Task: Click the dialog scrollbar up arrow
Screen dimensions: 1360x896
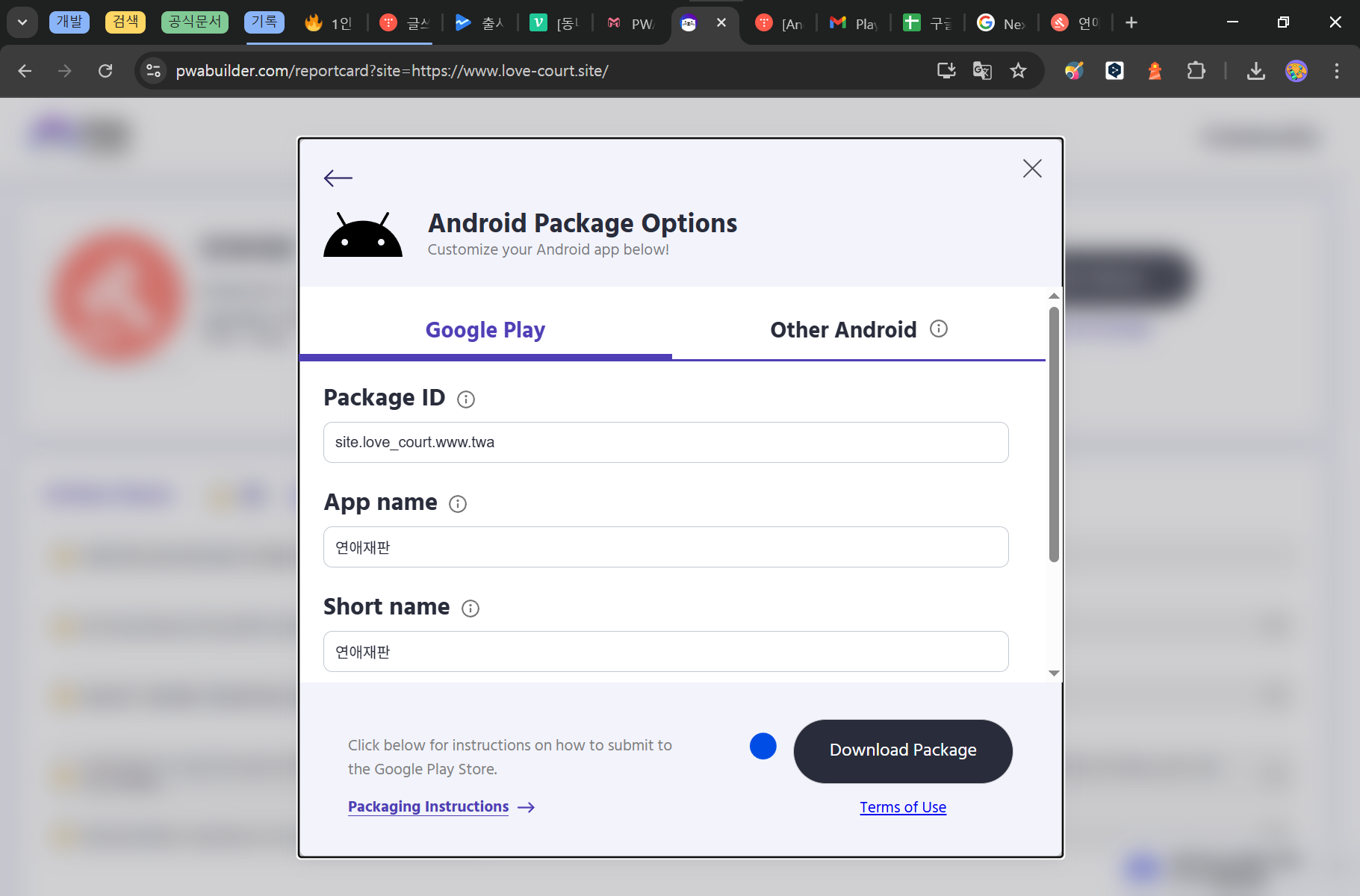Action: pyautogui.click(x=1054, y=296)
